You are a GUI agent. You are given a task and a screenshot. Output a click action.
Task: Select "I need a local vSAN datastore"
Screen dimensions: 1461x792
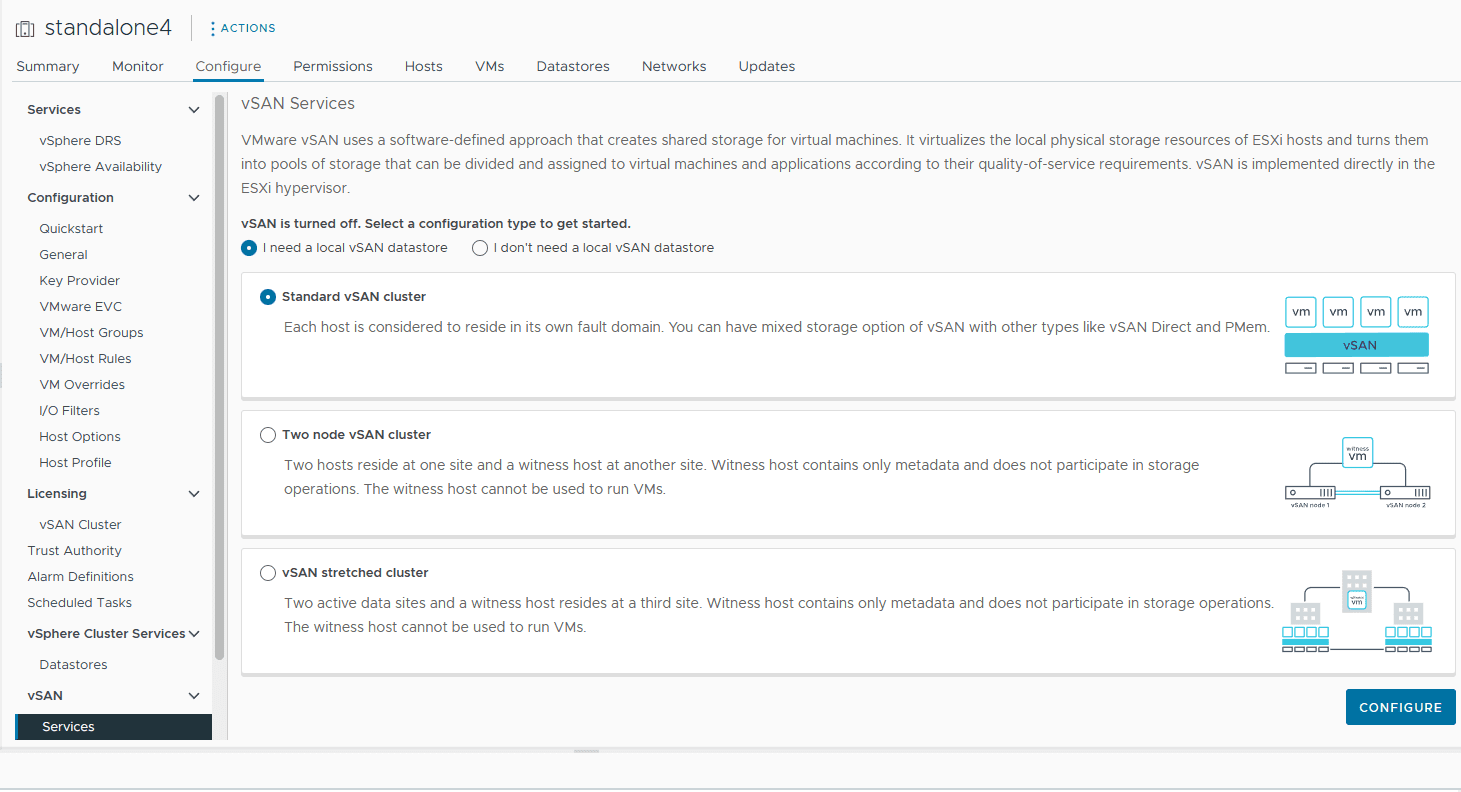[x=249, y=248]
